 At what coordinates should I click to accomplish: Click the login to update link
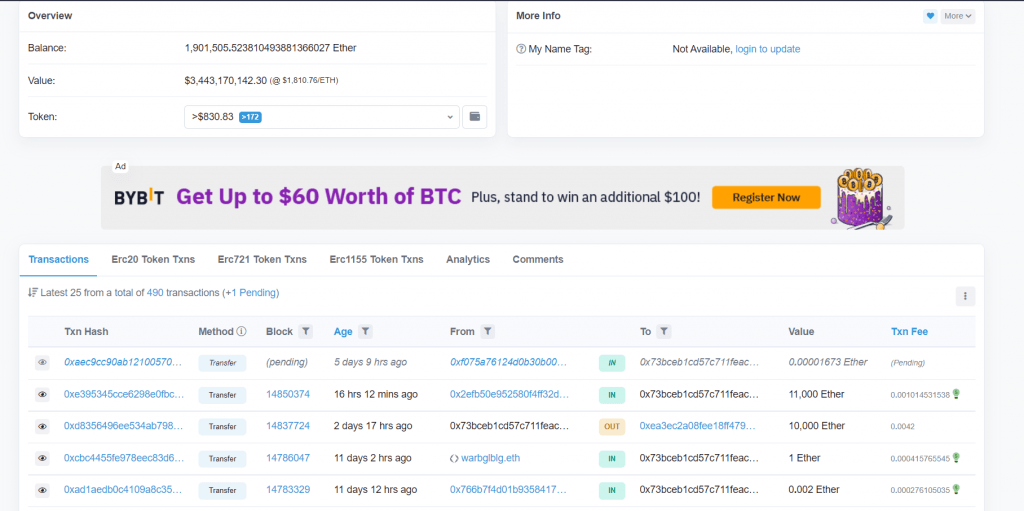[767, 49]
